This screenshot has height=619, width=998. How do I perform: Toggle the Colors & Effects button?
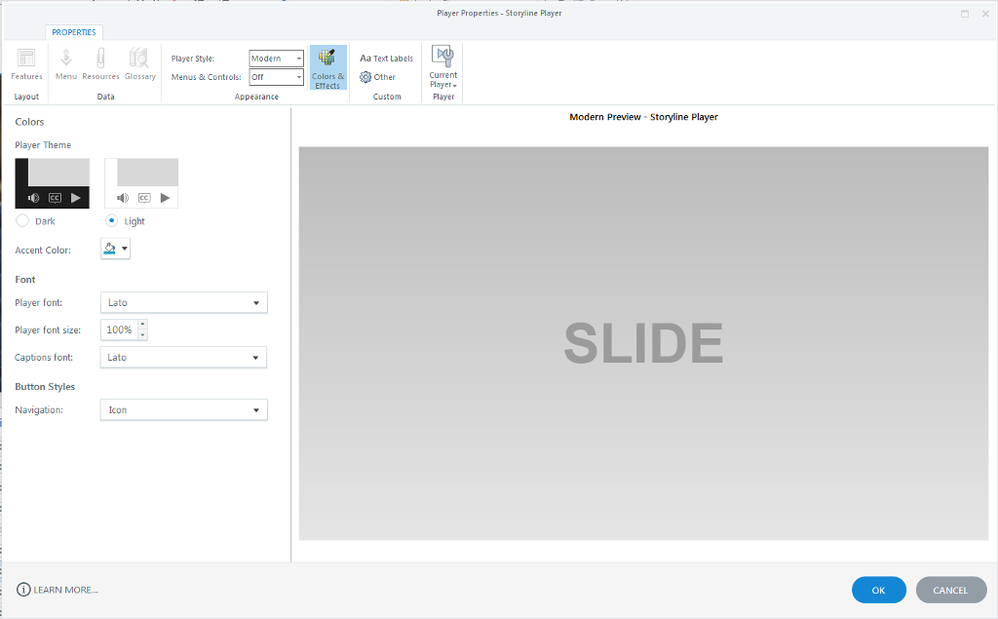[x=328, y=67]
